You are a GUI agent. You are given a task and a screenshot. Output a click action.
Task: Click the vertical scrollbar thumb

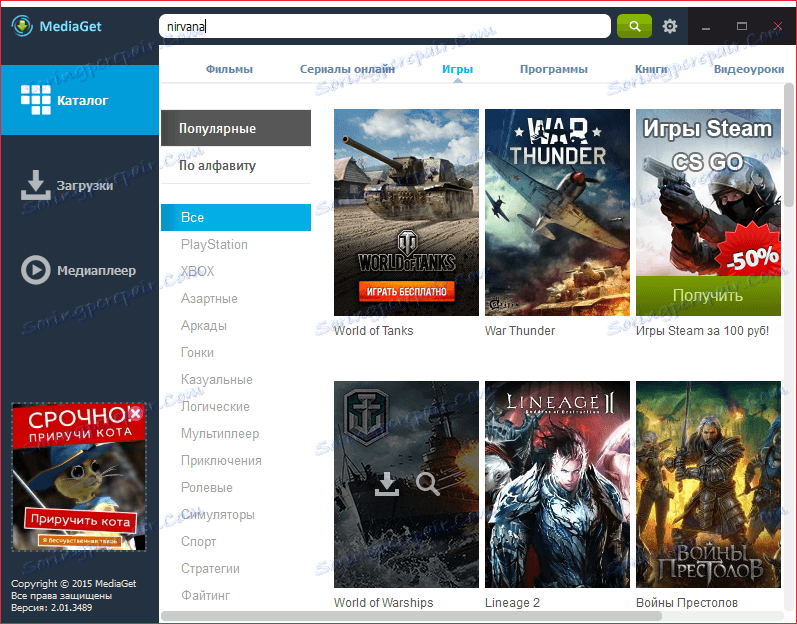788,146
